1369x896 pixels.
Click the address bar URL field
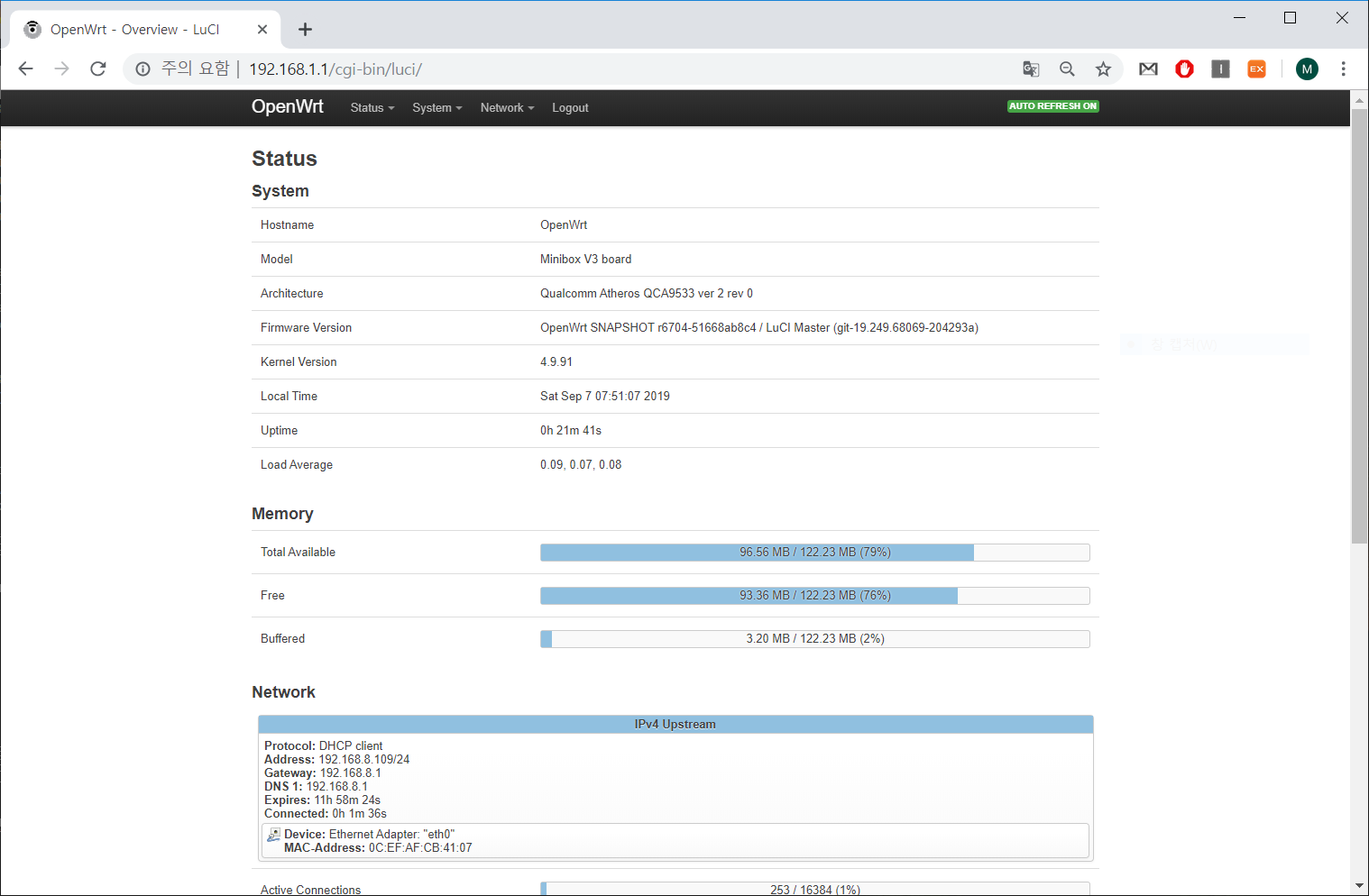point(622,69)
